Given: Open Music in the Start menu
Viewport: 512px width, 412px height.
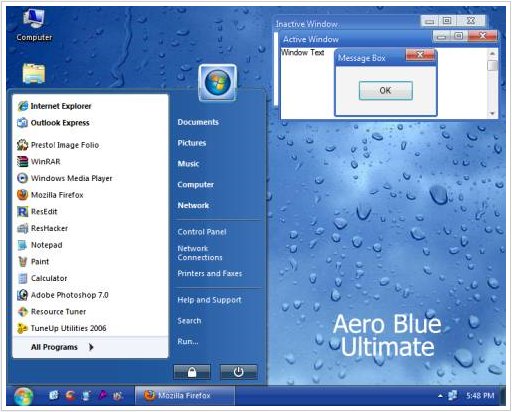Looking at the screenshot, I should [188, 164].
